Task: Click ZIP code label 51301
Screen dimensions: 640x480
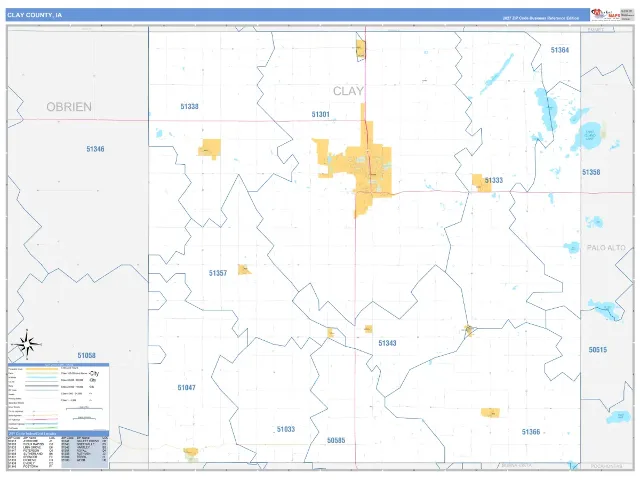Action: (320, 114)
